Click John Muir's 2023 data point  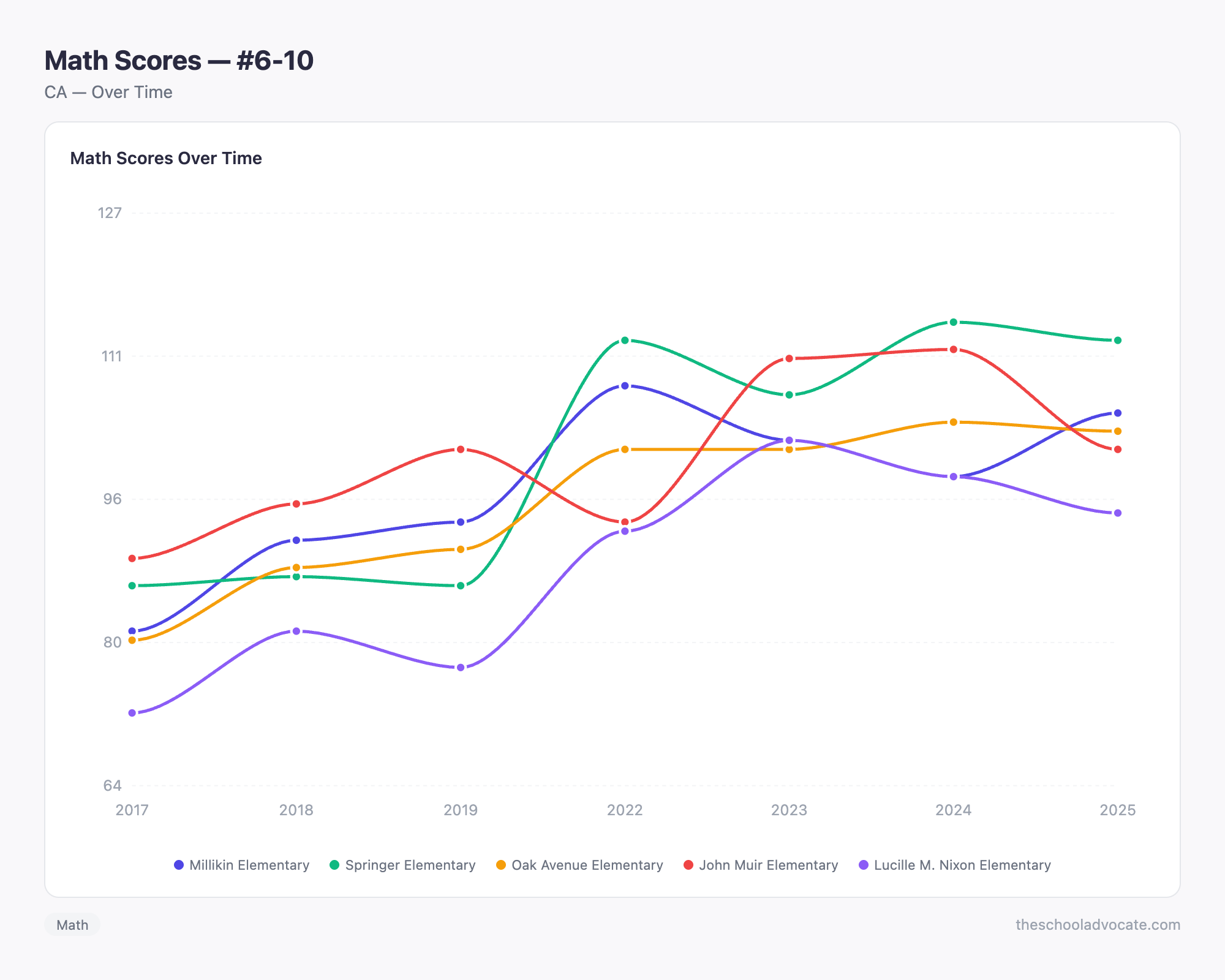pos(789,358)
